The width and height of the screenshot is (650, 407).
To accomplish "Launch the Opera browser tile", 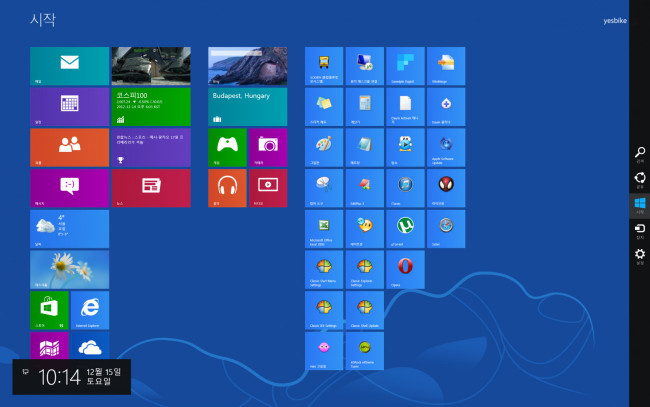I will (405, 269).
